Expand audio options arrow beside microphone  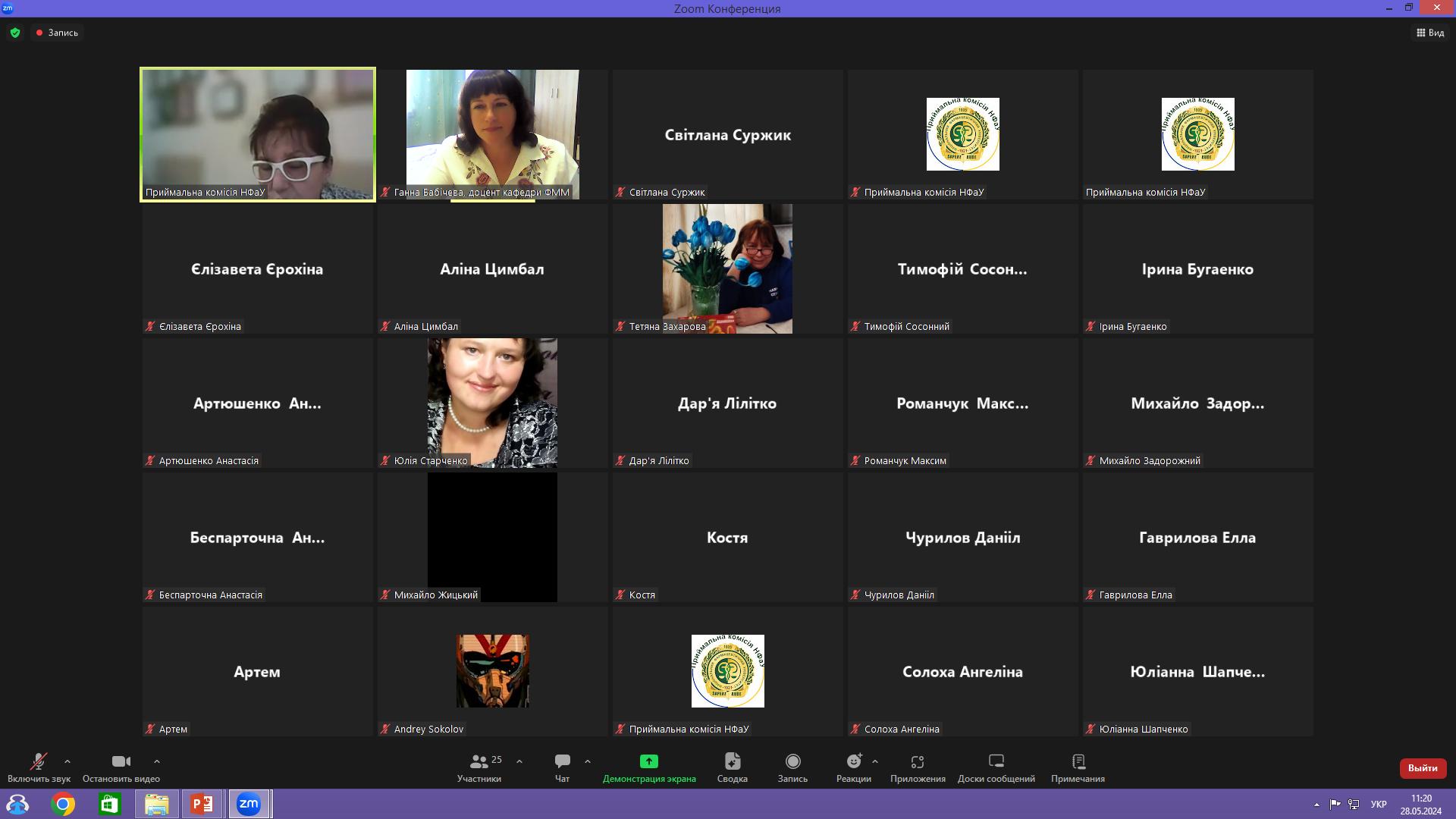point(67,761)
